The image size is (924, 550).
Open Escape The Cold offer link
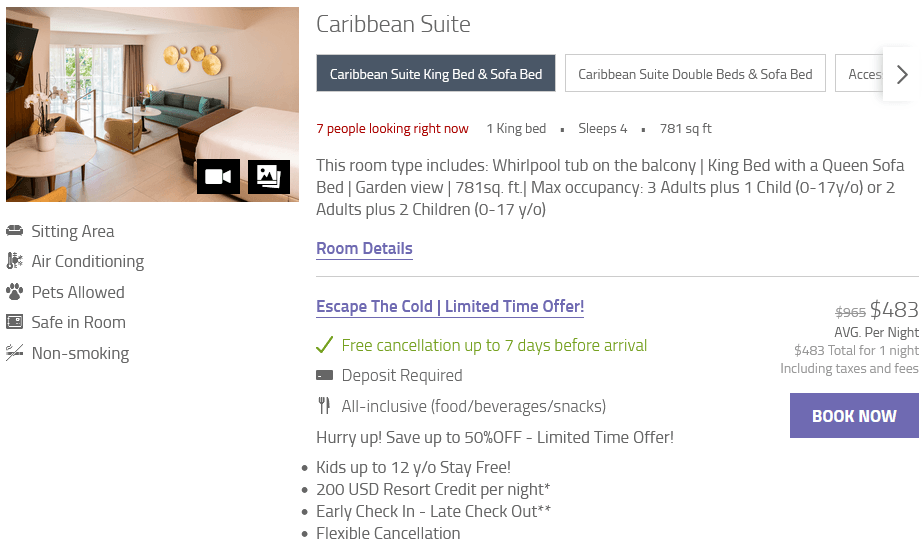tap(450, 307)
